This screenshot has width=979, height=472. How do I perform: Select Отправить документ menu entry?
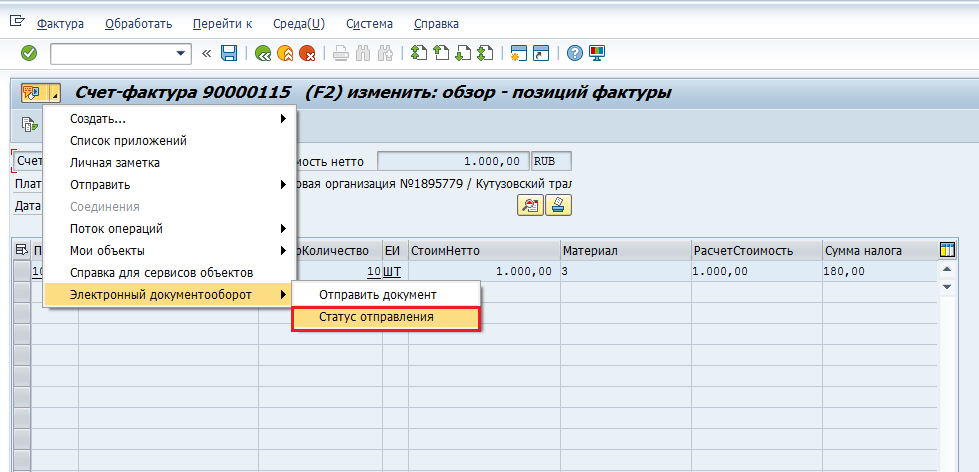(x=377, y=294)
